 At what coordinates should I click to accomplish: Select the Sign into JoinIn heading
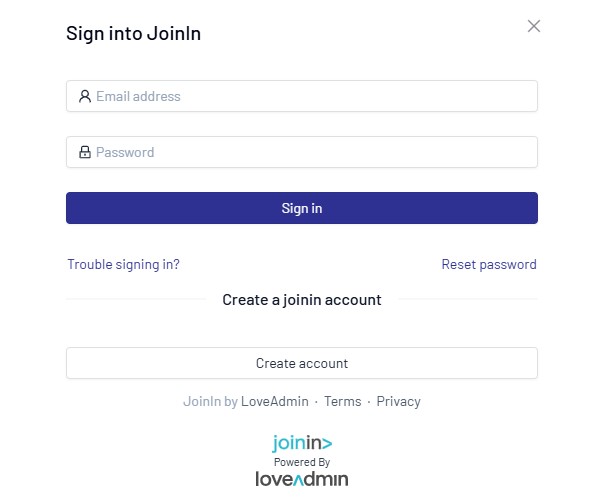click(x=133, y=33)
